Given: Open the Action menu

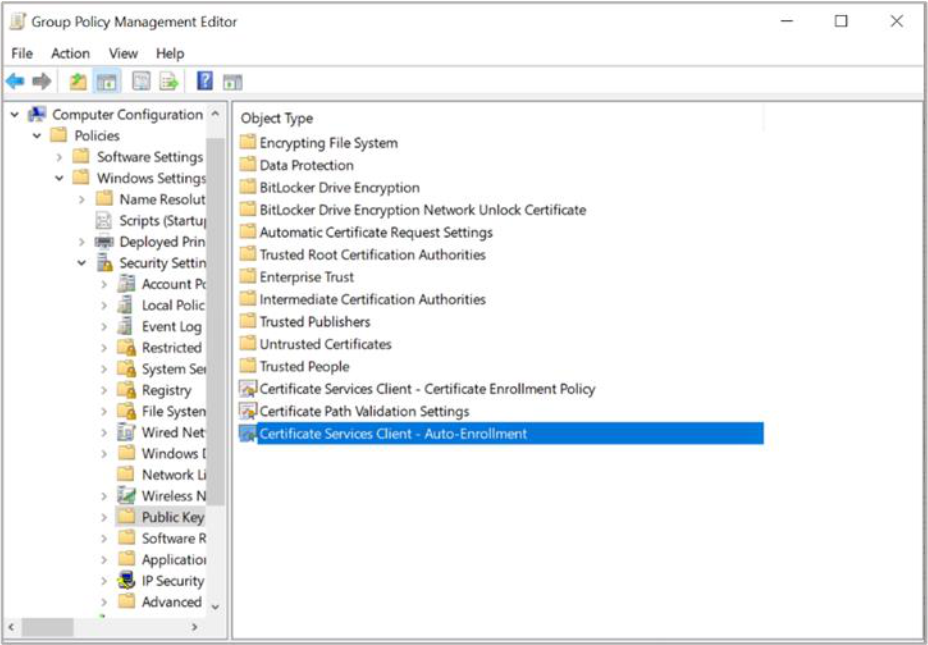Looking at the screenshot, I should (70, 53).
